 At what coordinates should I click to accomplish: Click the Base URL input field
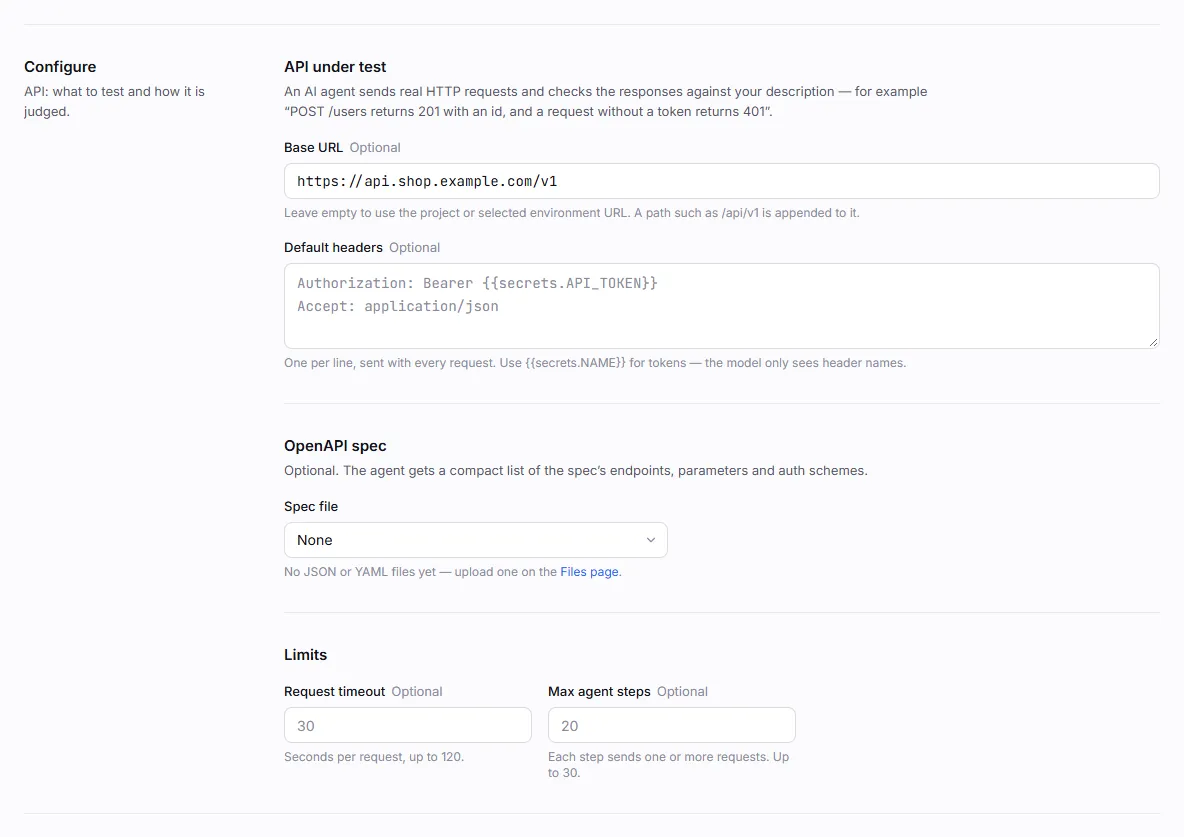[x=721, y=181]
